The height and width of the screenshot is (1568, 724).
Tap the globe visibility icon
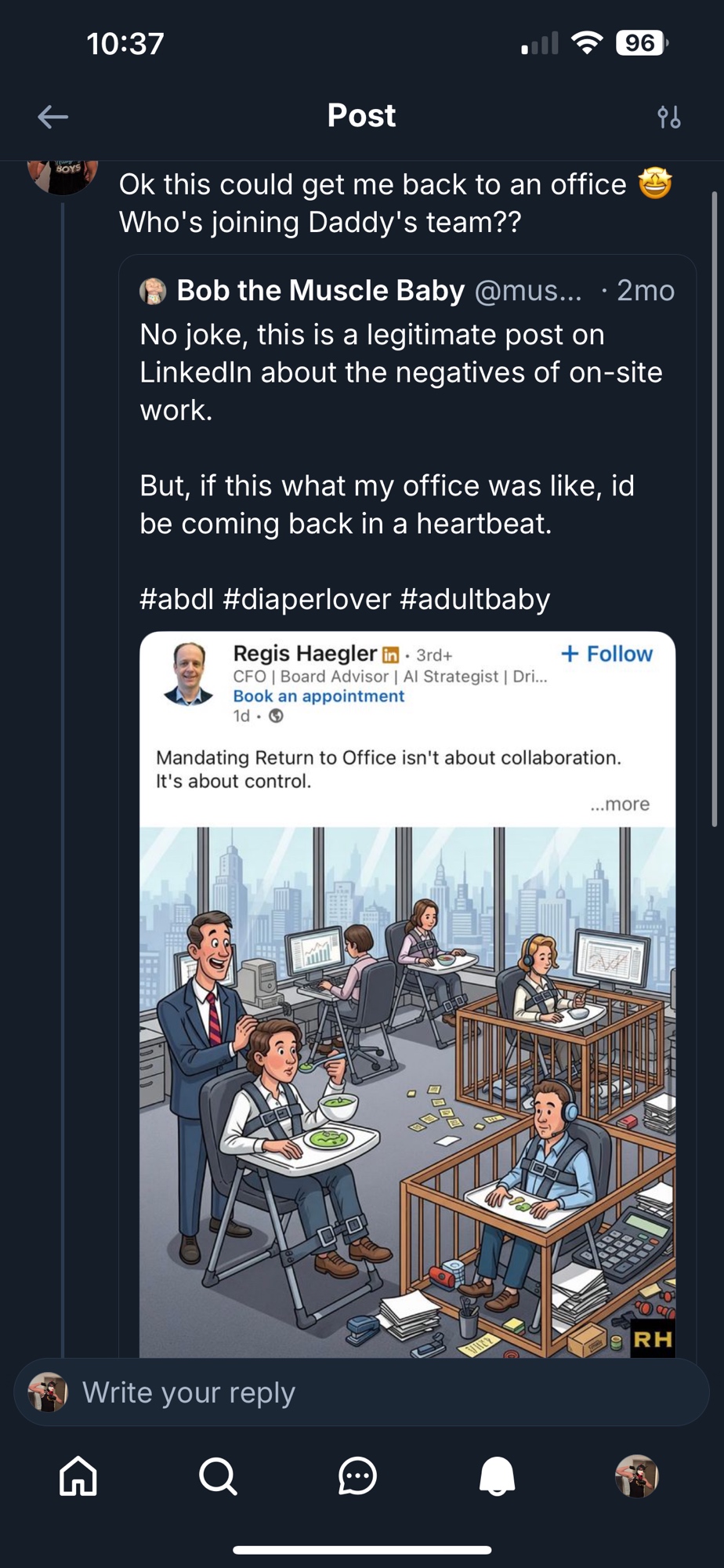(x=276, y=716)
